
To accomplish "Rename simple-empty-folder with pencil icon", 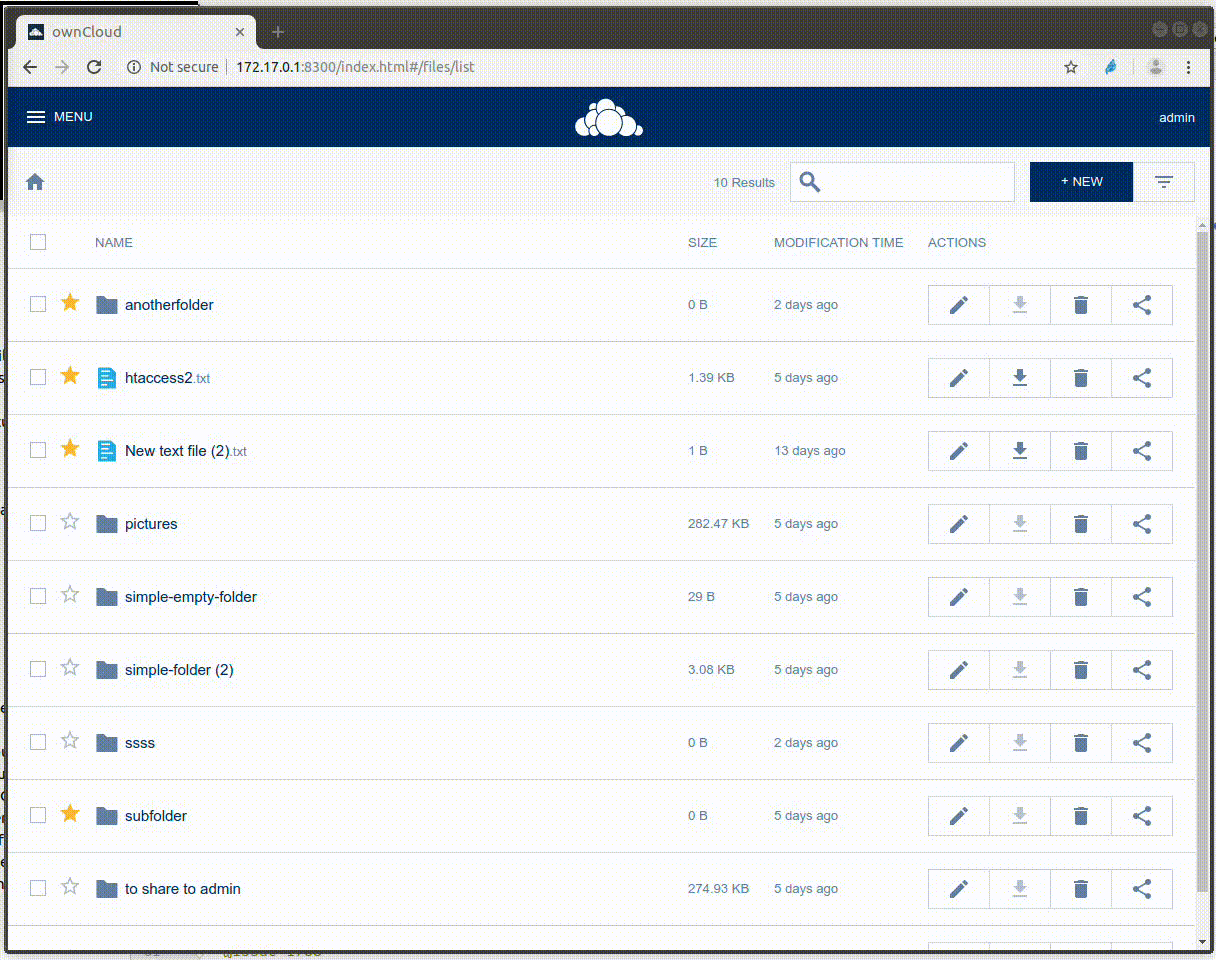I will pyautogui.click(x=959, y=597).
